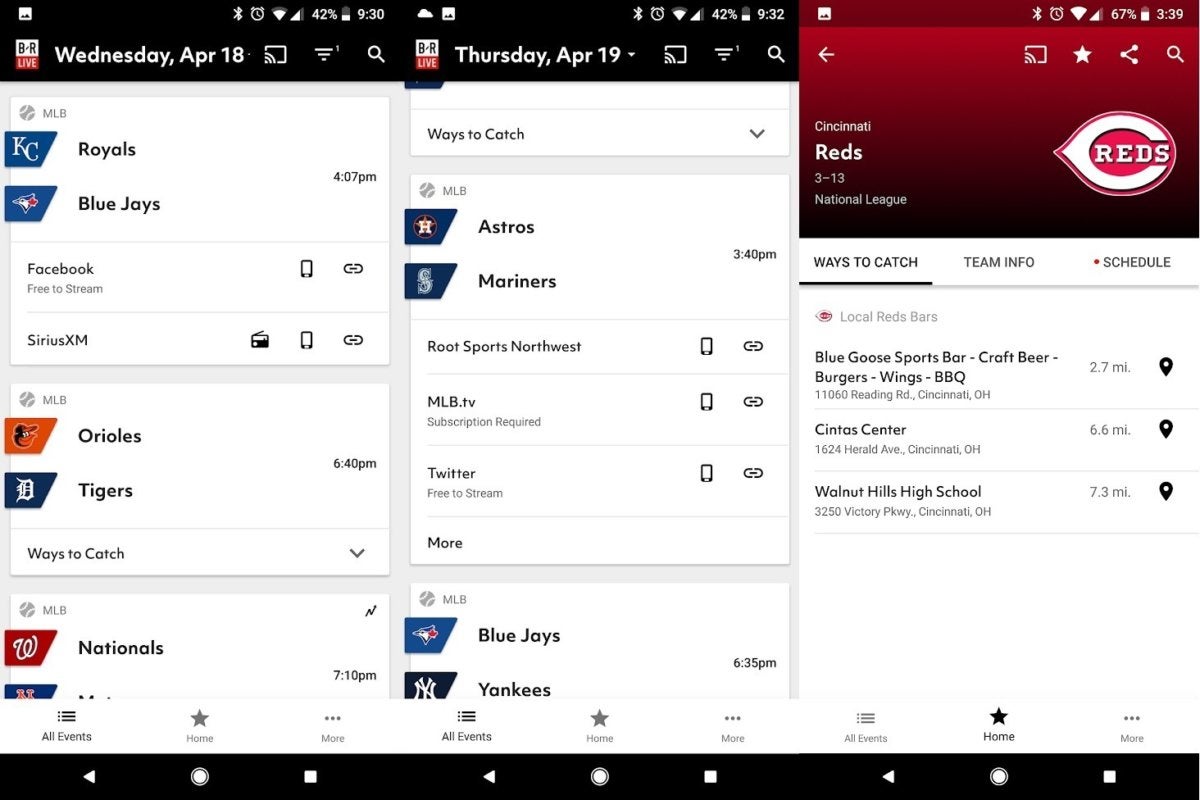The width and height of the screenshot is (1200, 800).
Task: Select the radio icon in the SiriusXM row
Action: 260,340
